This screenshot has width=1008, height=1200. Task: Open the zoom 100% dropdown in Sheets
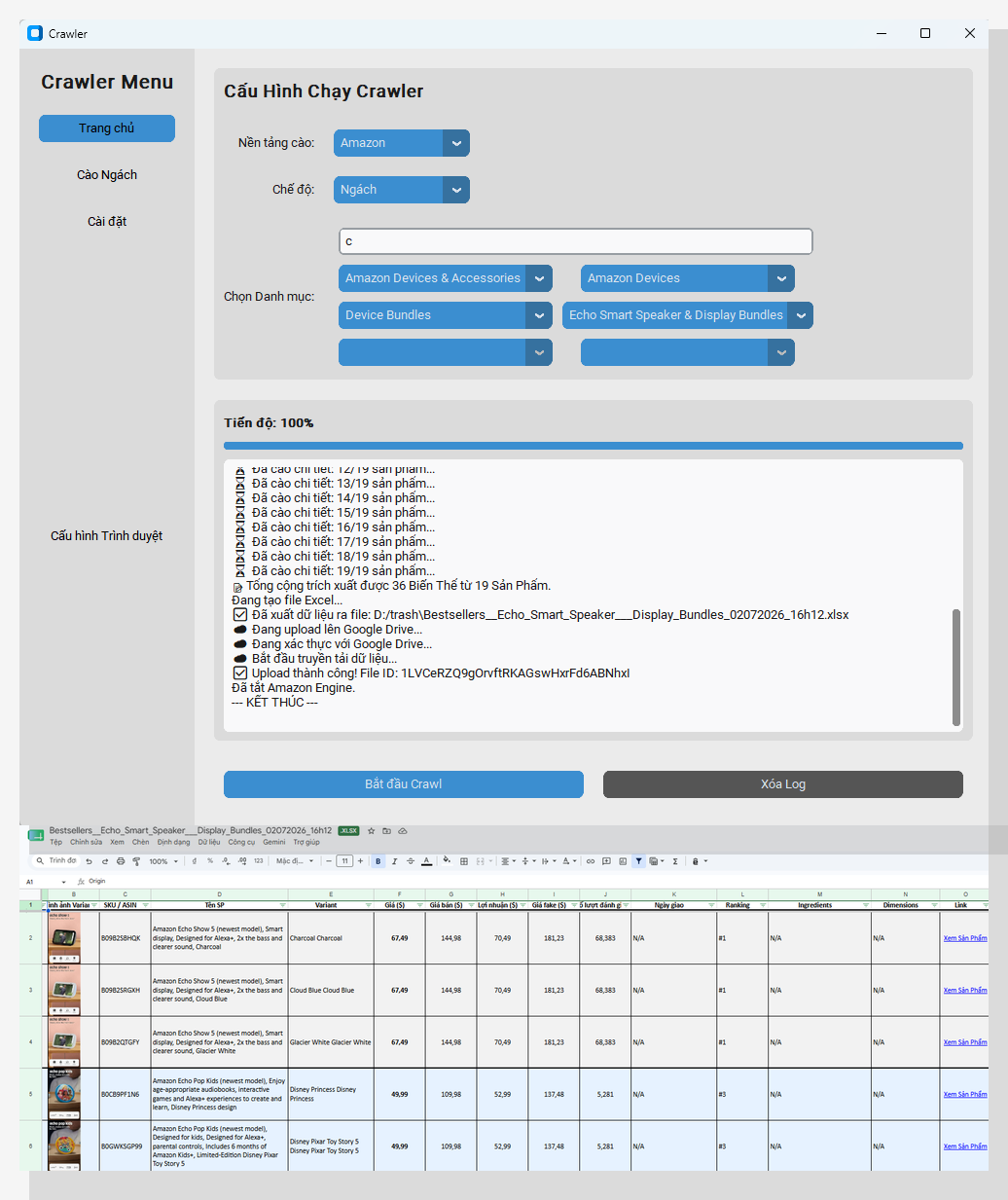point(163,861)
